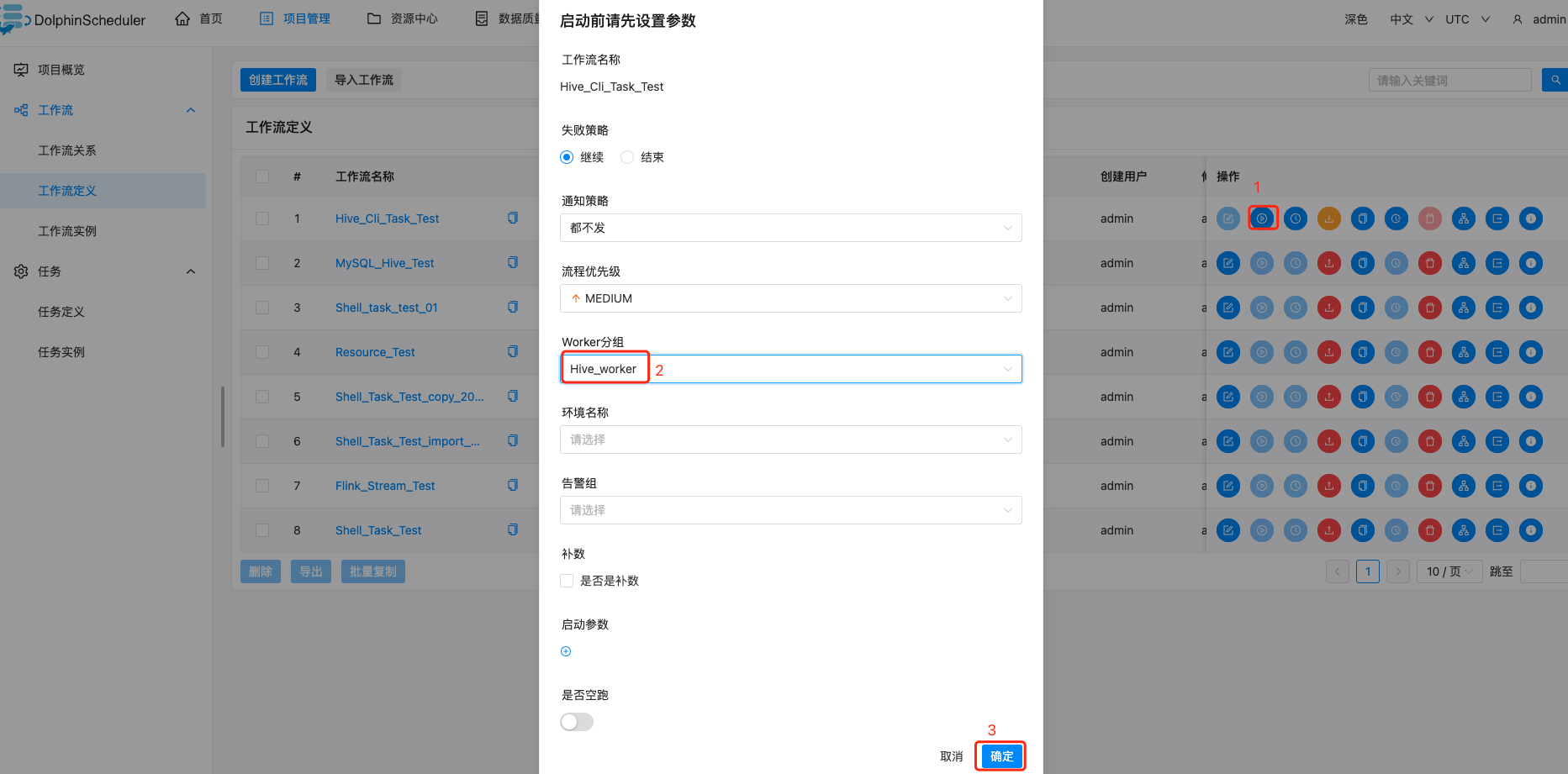Click edit icon for MySQL_Hive_Test workflow
1568x774 pixels.
(1228, 263)
